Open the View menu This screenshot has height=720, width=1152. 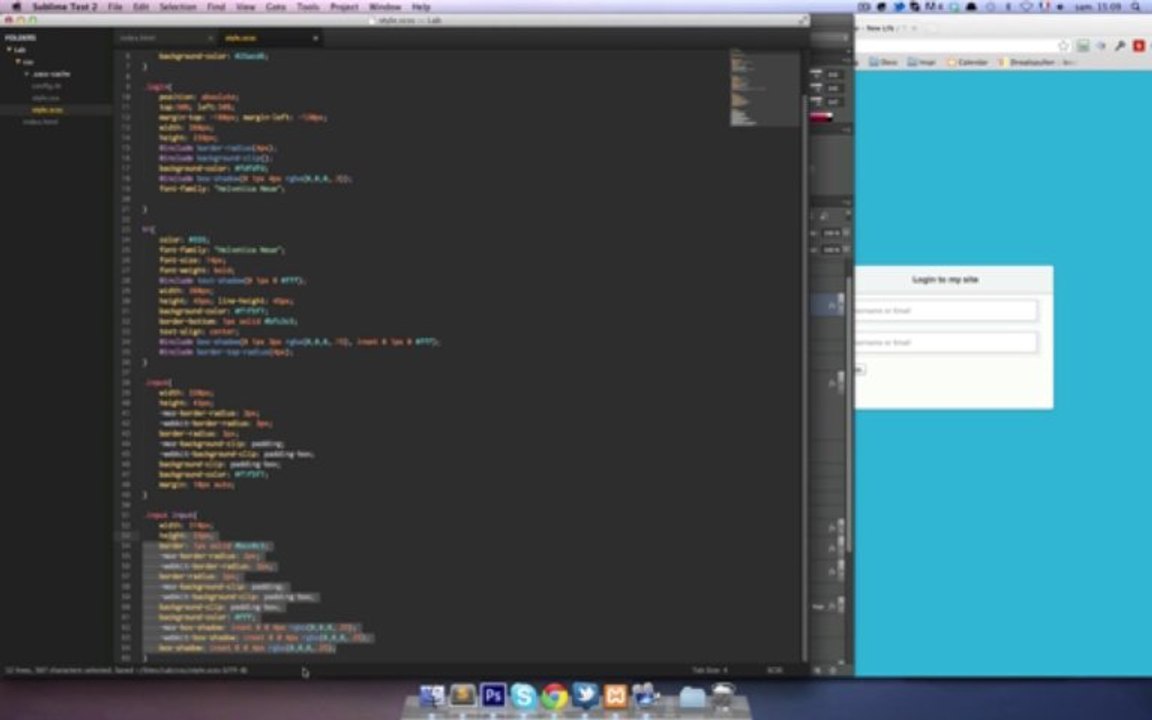pos(245,7)
